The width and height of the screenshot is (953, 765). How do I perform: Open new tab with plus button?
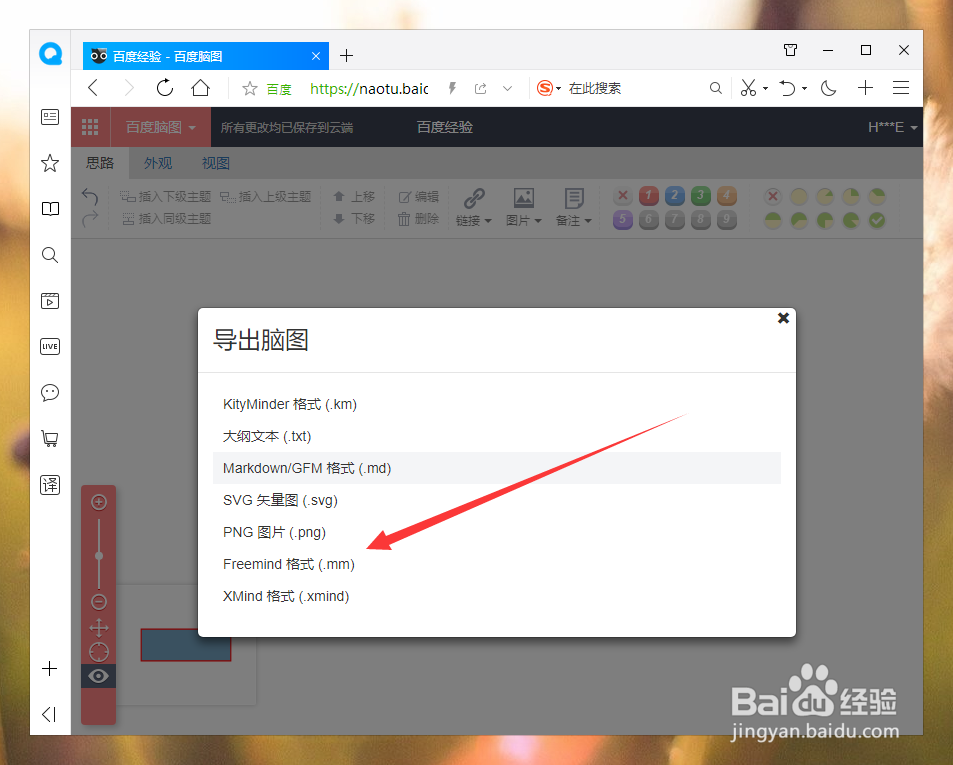[346, 55]
